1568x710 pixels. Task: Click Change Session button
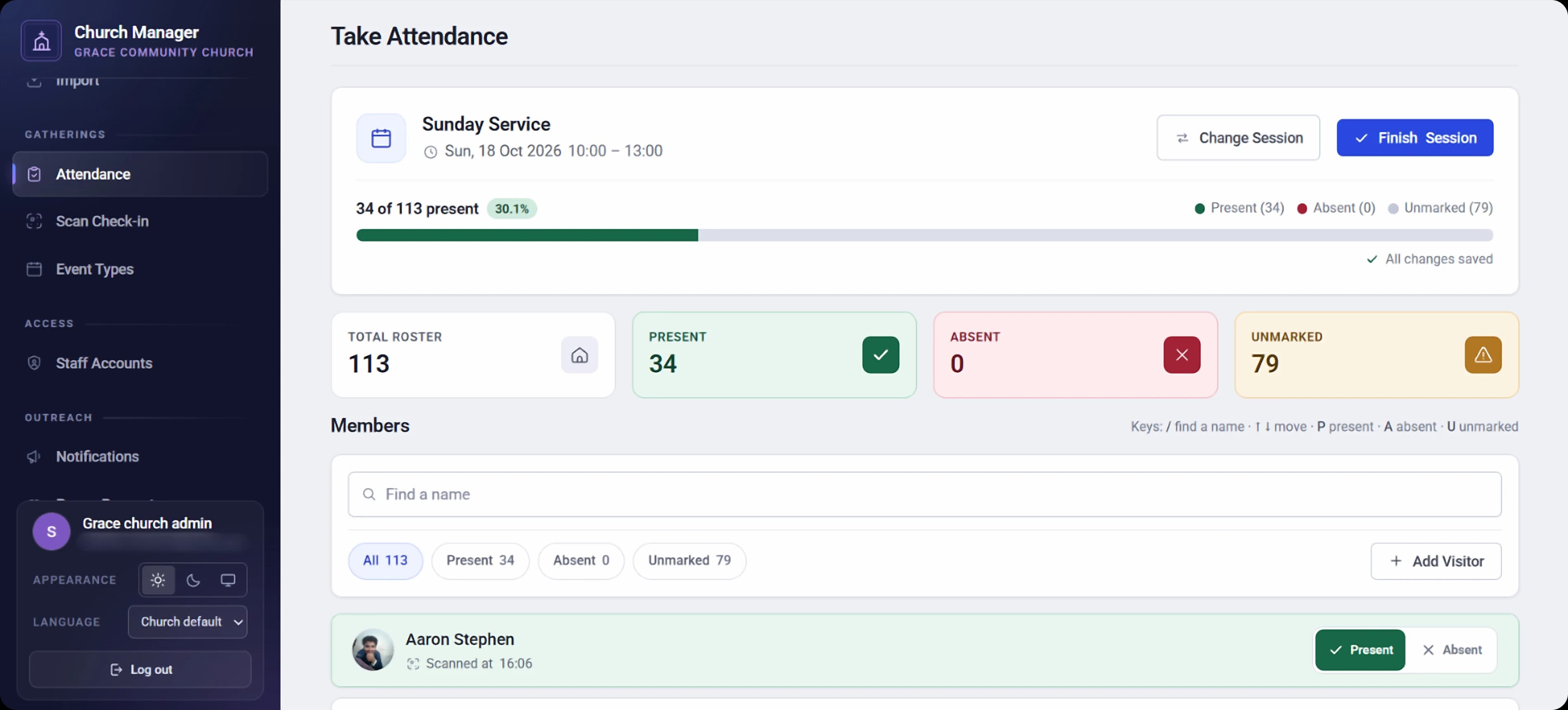tap(1238, 137)
